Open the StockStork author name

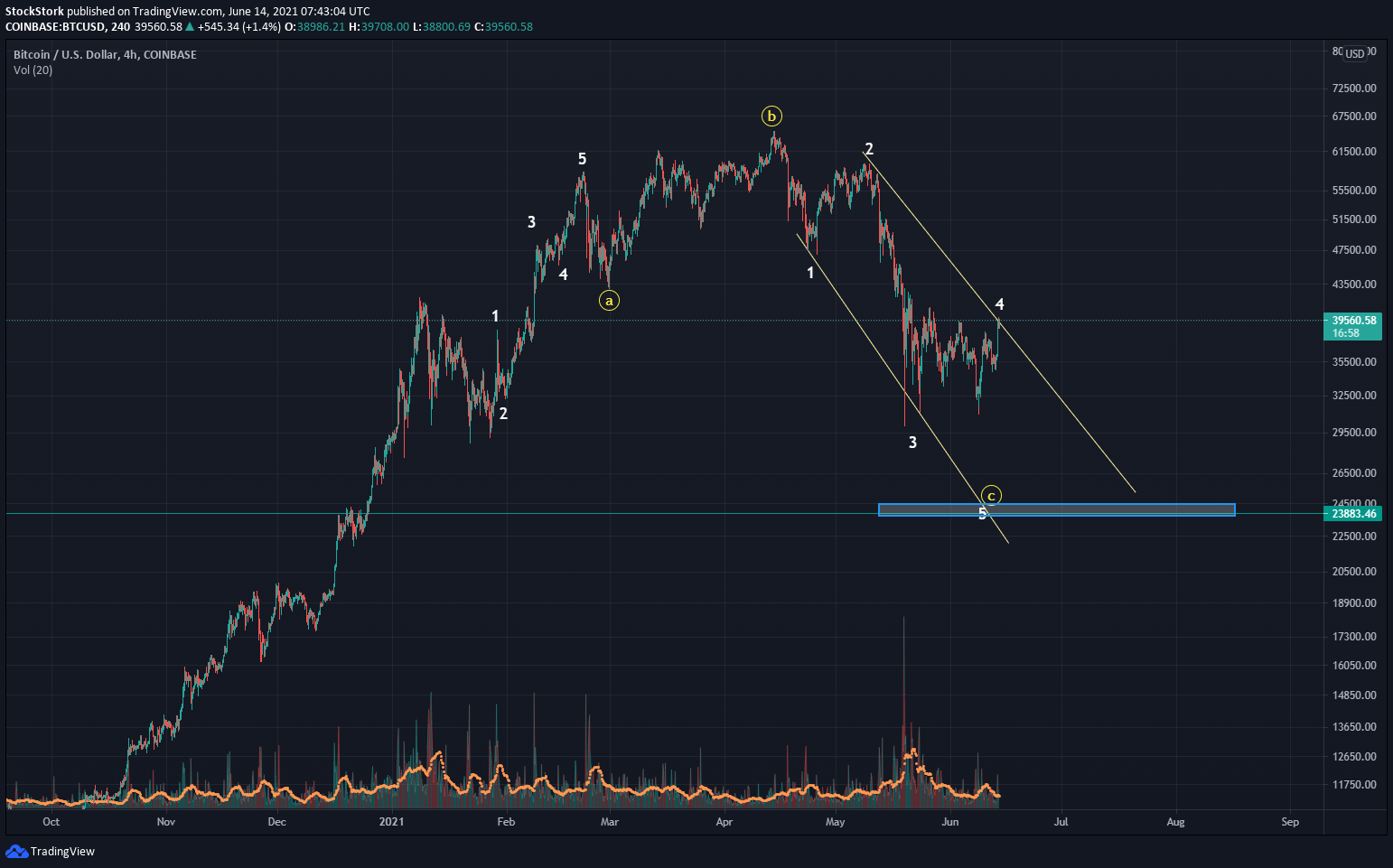(x=34, y=12)
